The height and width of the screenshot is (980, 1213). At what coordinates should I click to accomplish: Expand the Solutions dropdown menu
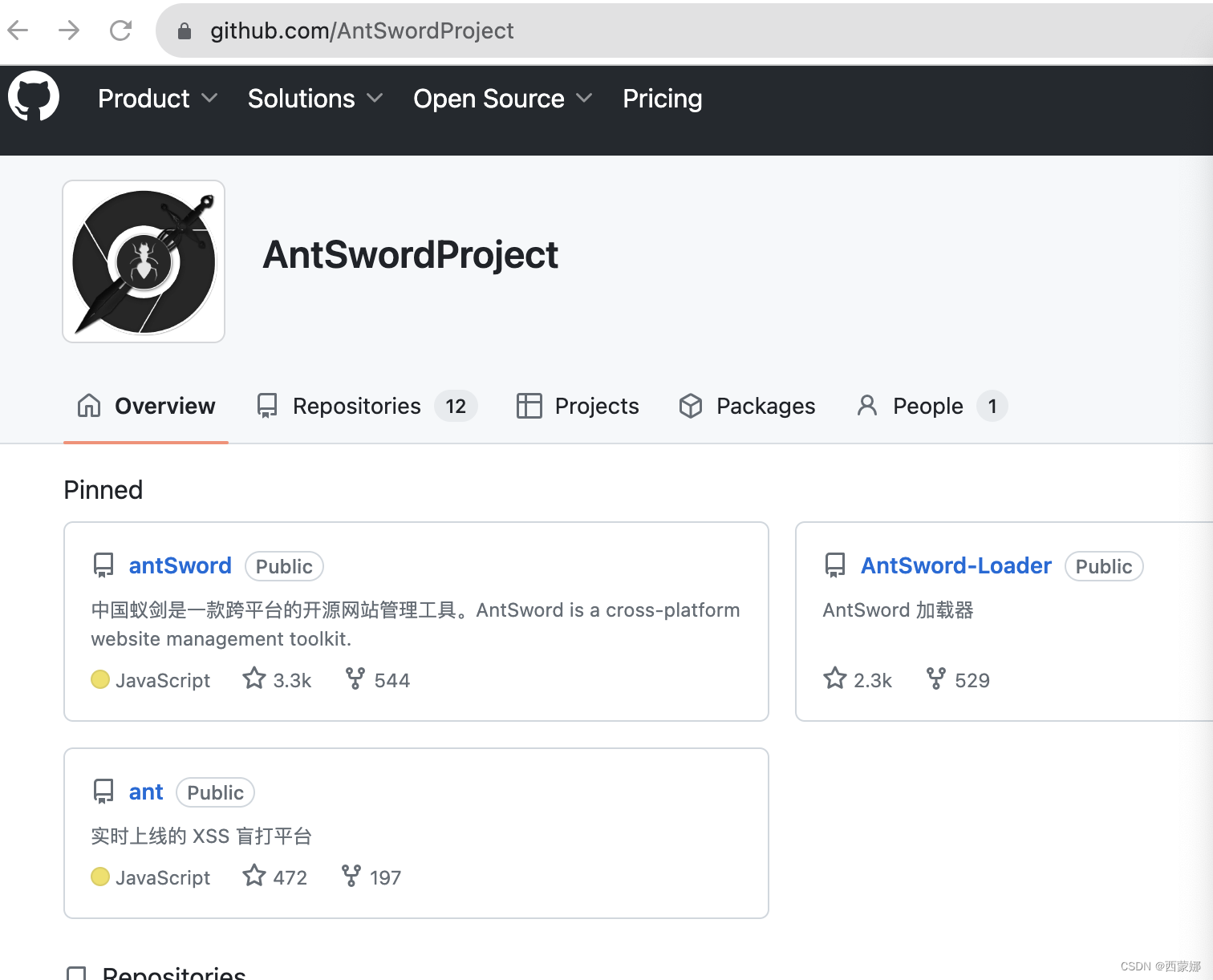[x=315, y=99]
